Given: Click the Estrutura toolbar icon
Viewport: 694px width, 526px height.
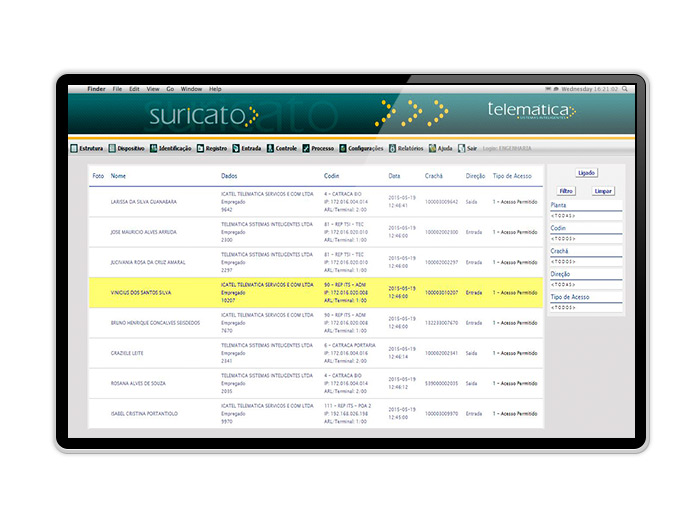Looking at the screenshot, I should pyautogui.click(x=74, y=148).
